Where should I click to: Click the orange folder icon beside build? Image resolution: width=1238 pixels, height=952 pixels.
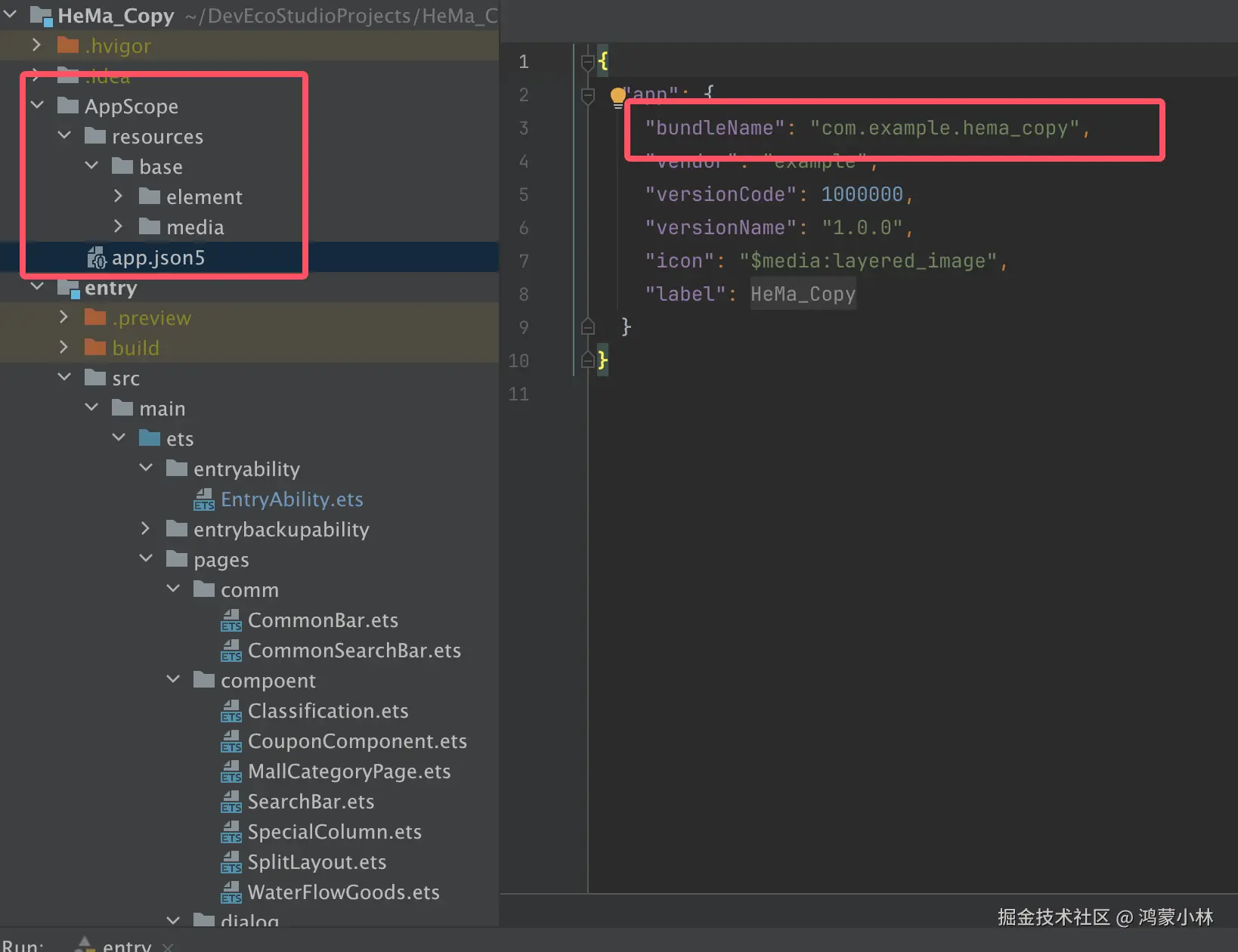coord(95,348)
